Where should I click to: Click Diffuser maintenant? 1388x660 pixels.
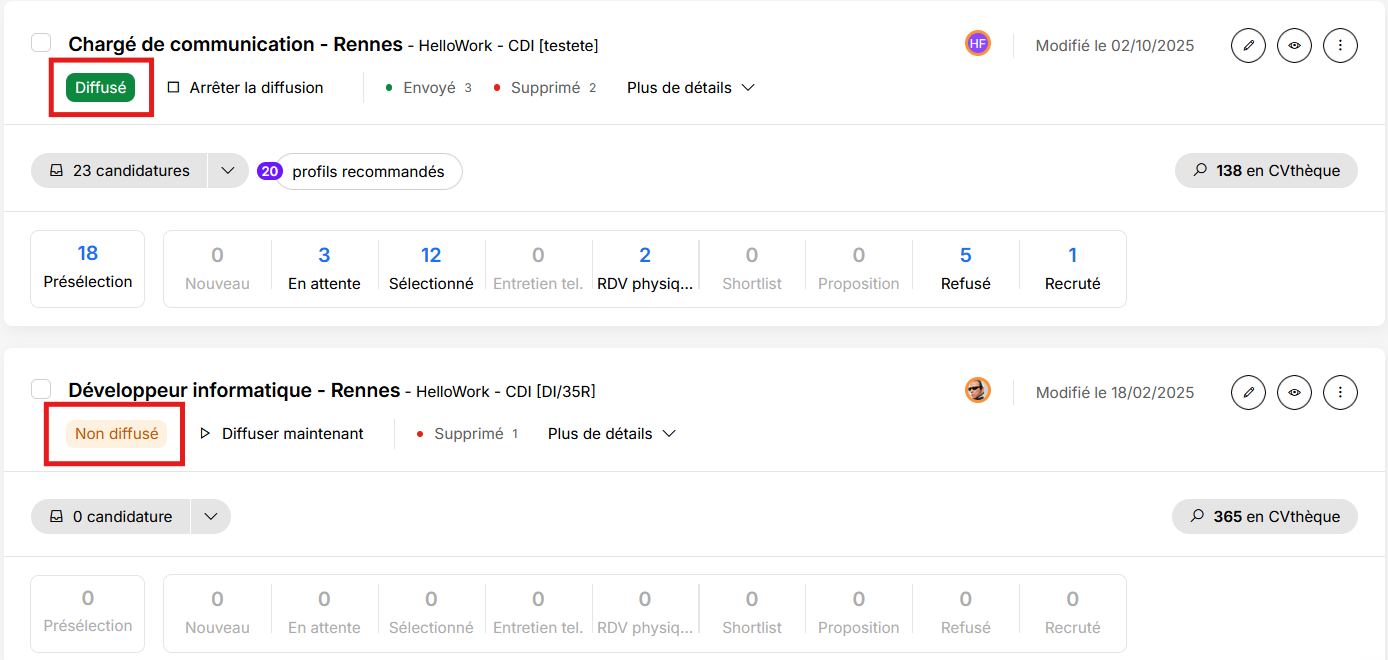tap(281, 434)
